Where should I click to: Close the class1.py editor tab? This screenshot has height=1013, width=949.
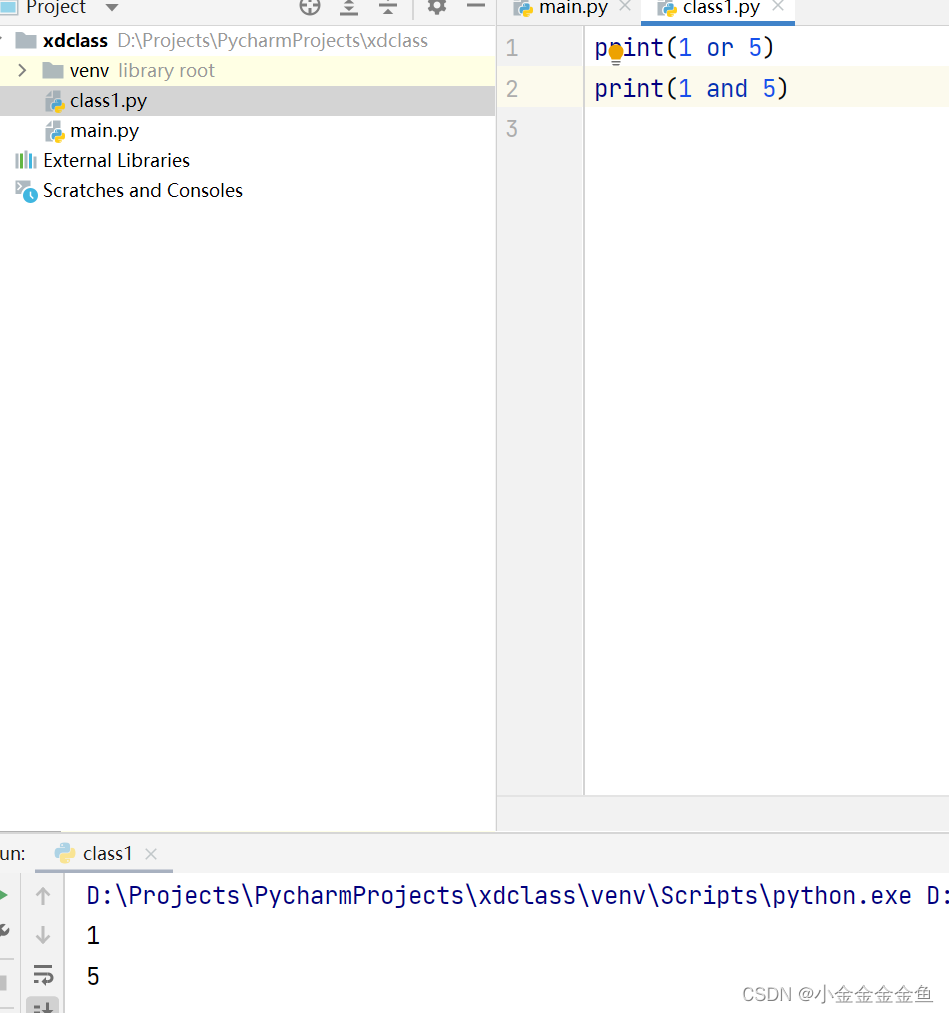tap(778, 7)
